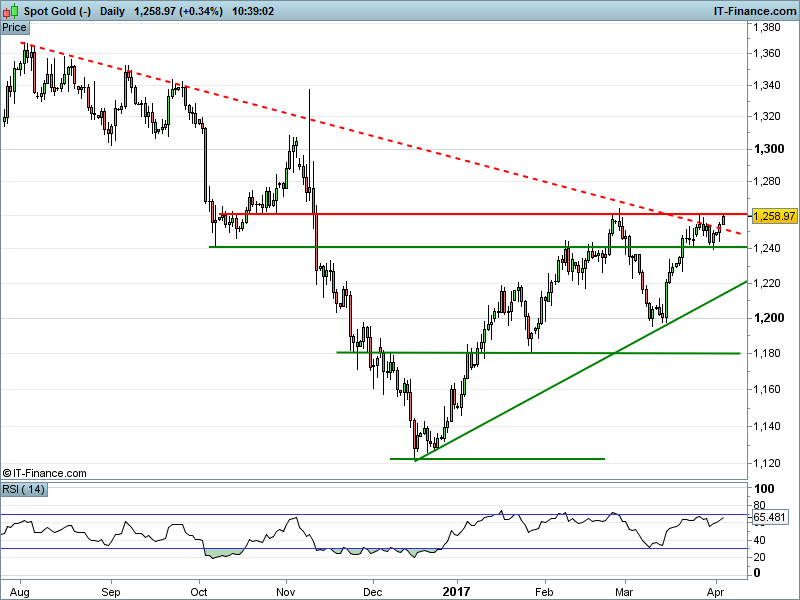Screen dimensions: 800x600
Task: Click the Spot Gold (-) title
Action: click(x=57, y=11)
